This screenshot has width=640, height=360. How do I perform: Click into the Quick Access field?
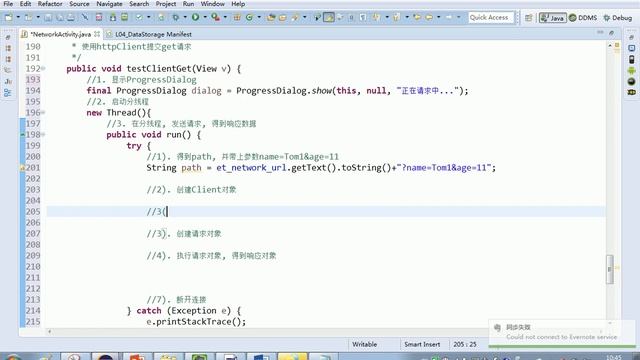(491, 17)
